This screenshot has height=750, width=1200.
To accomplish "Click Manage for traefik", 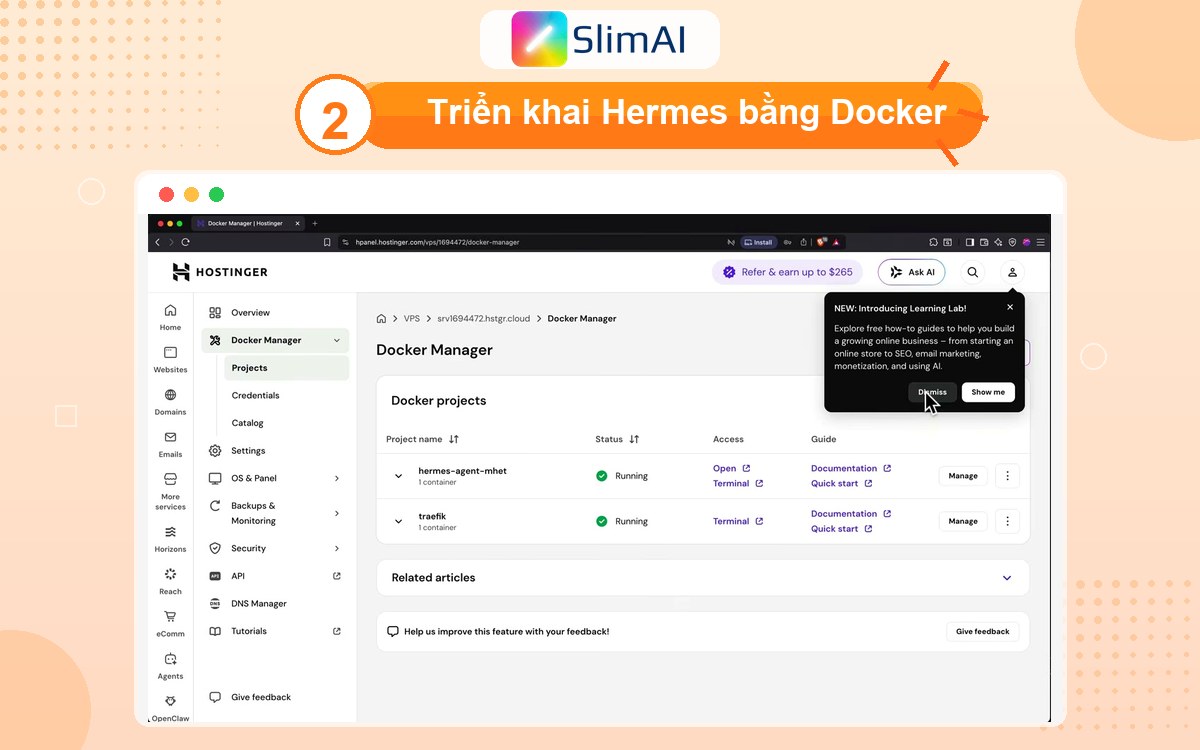I will click(x=963, y=521).
